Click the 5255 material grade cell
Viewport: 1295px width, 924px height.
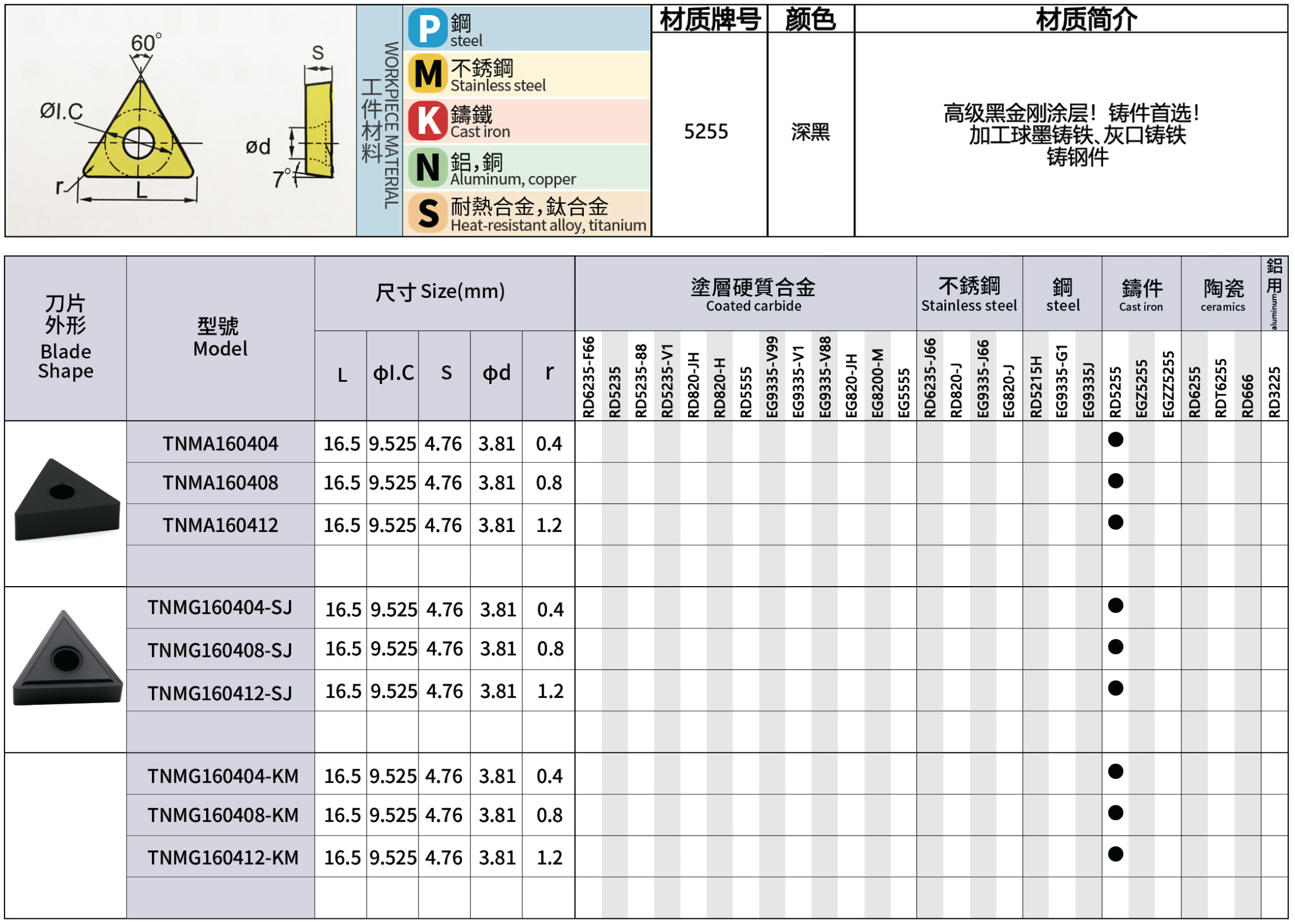pyautogui.click(x=706, y=132)
